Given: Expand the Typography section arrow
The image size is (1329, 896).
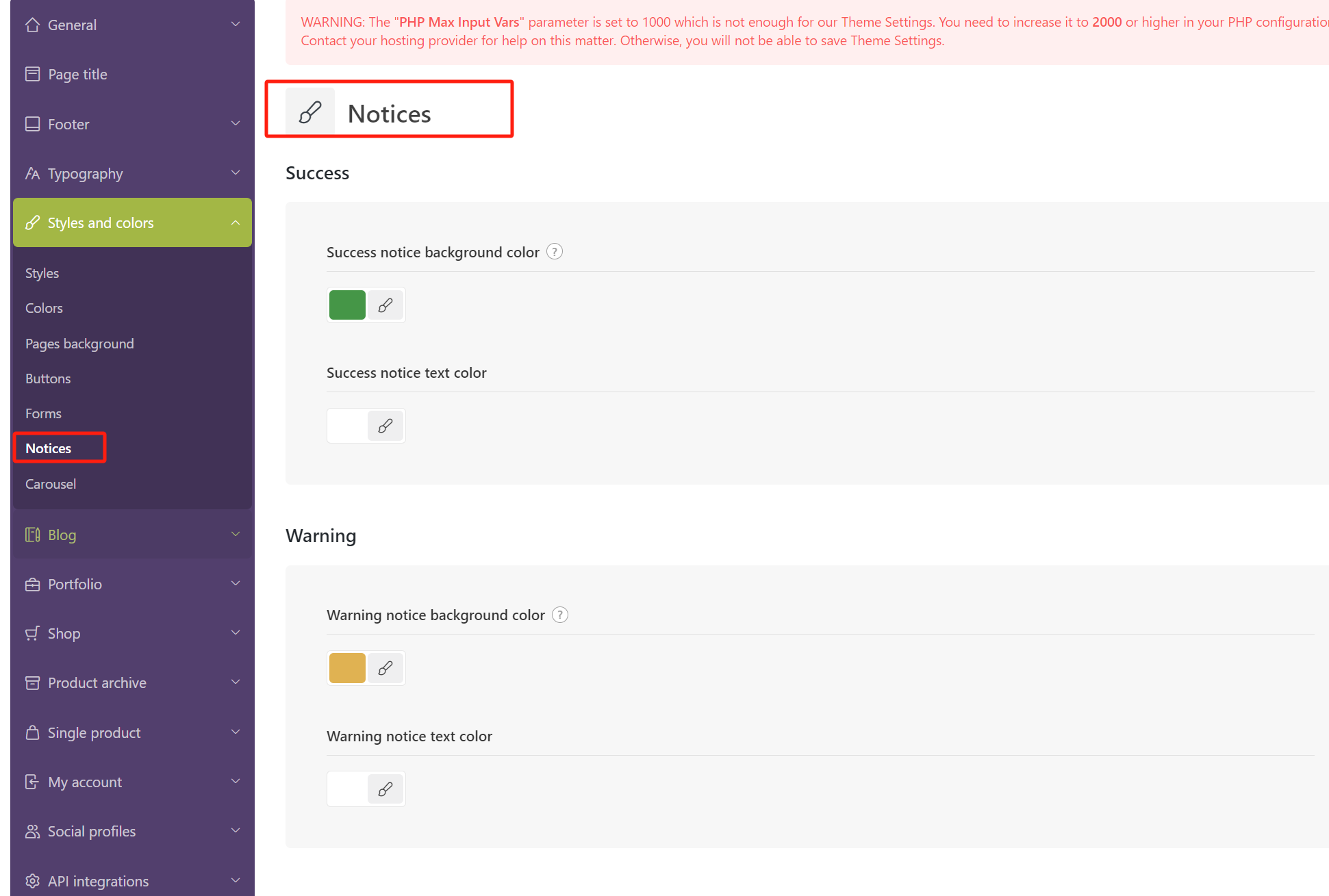Looking at the screenshot, I should click(236, 173).
